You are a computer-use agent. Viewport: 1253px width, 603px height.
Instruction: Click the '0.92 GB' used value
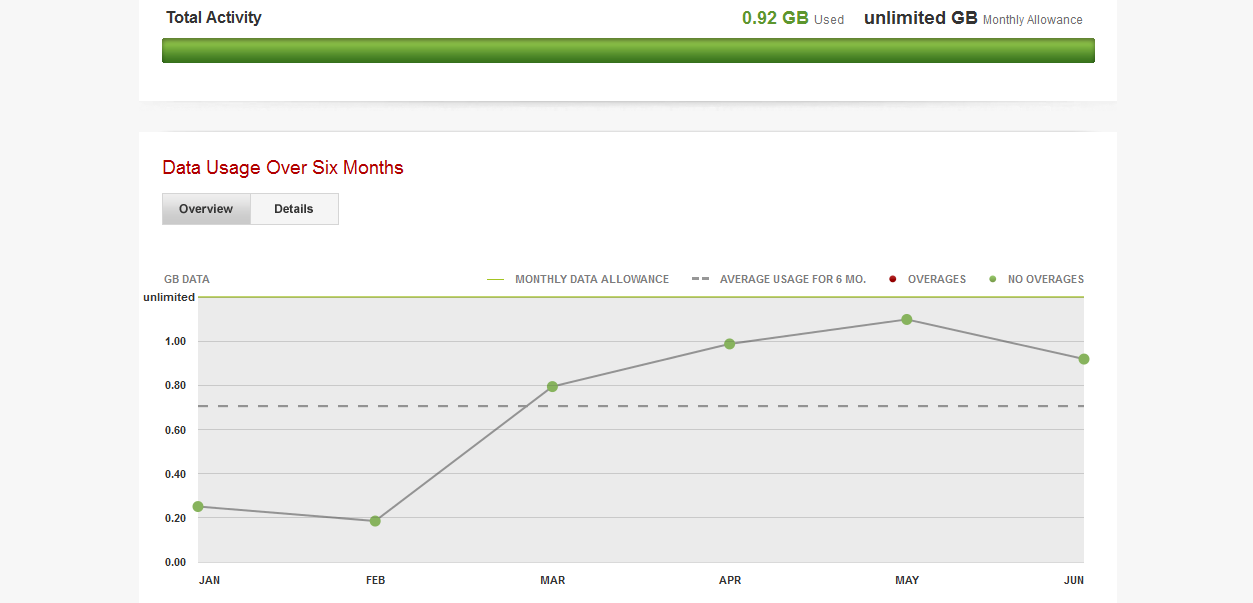(x=775, y=18)
